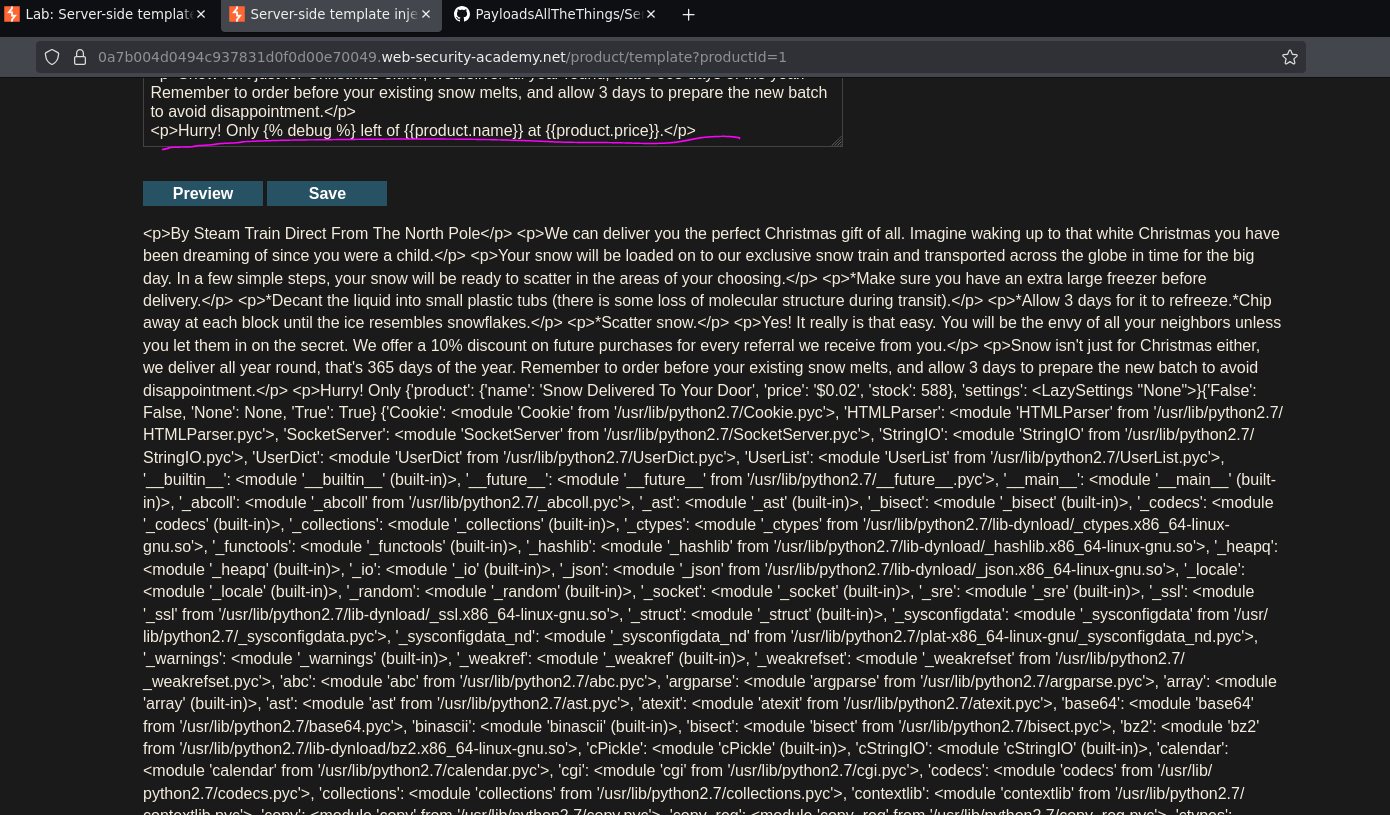Click inside the template editor textarea
1390x815 pixels.
click(x=493, y=111)
